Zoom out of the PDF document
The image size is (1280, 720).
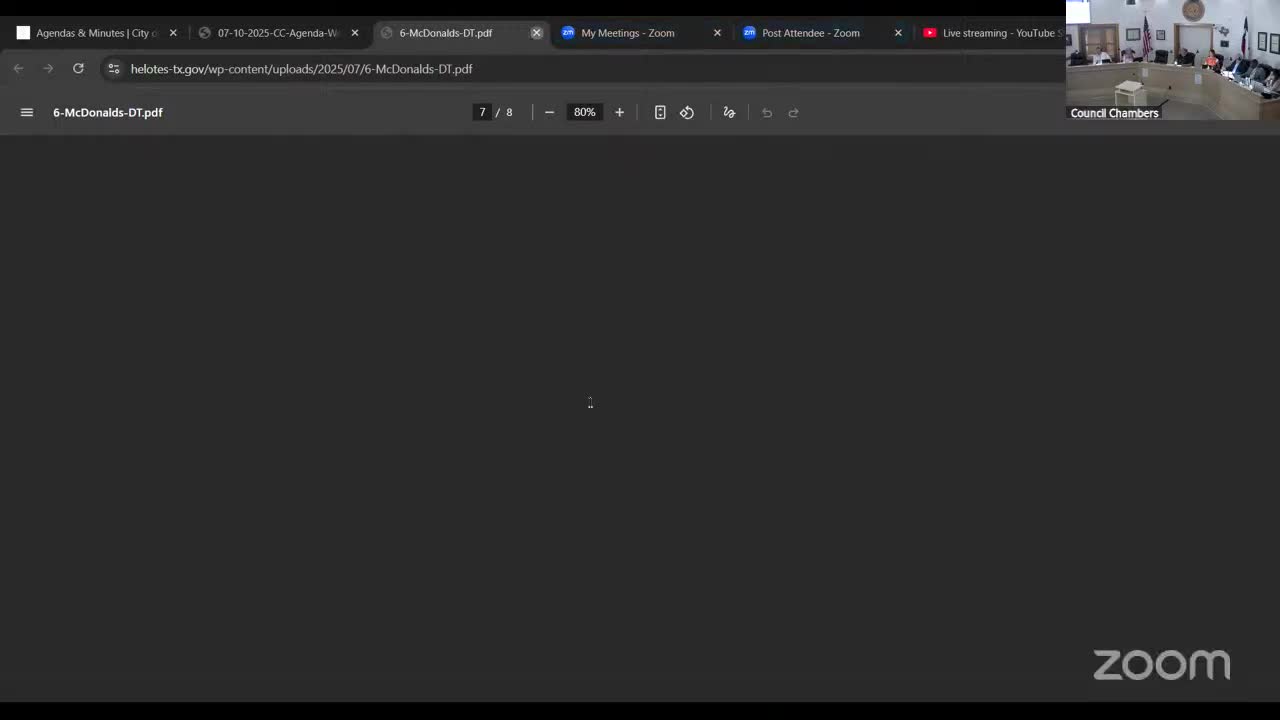point(549,113)
